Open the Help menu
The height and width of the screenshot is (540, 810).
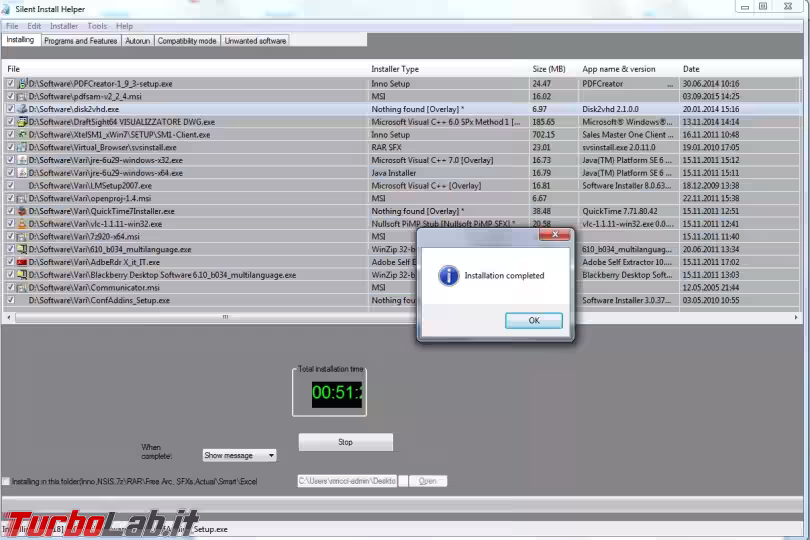[x=124, y=26]
